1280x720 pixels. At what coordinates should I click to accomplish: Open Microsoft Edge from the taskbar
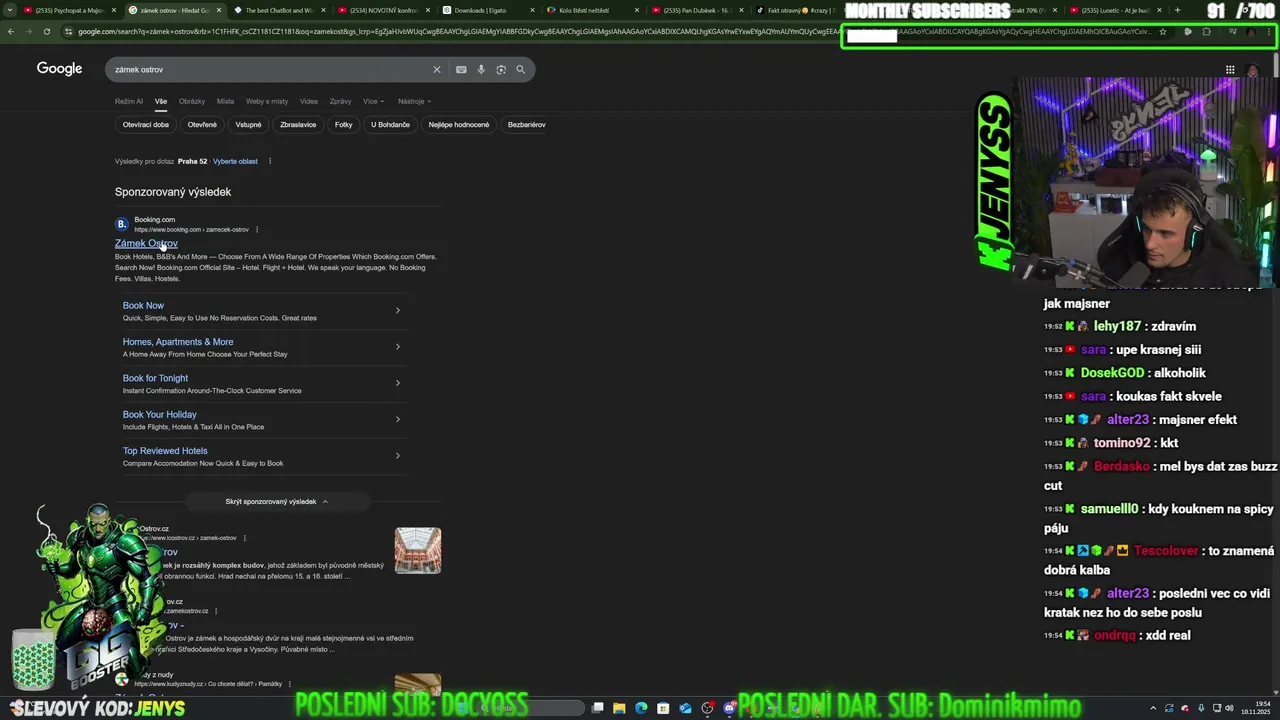641,708
